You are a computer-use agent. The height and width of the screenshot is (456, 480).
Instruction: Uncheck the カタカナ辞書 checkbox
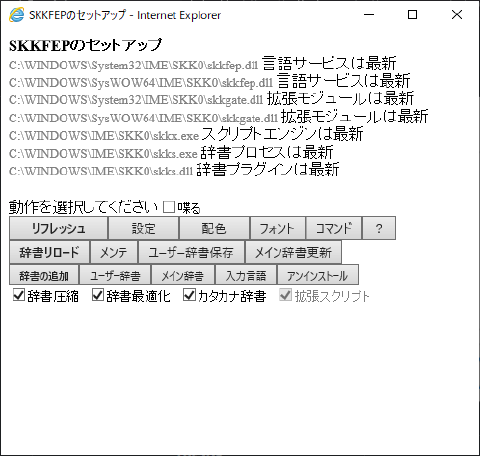[189, 295]
